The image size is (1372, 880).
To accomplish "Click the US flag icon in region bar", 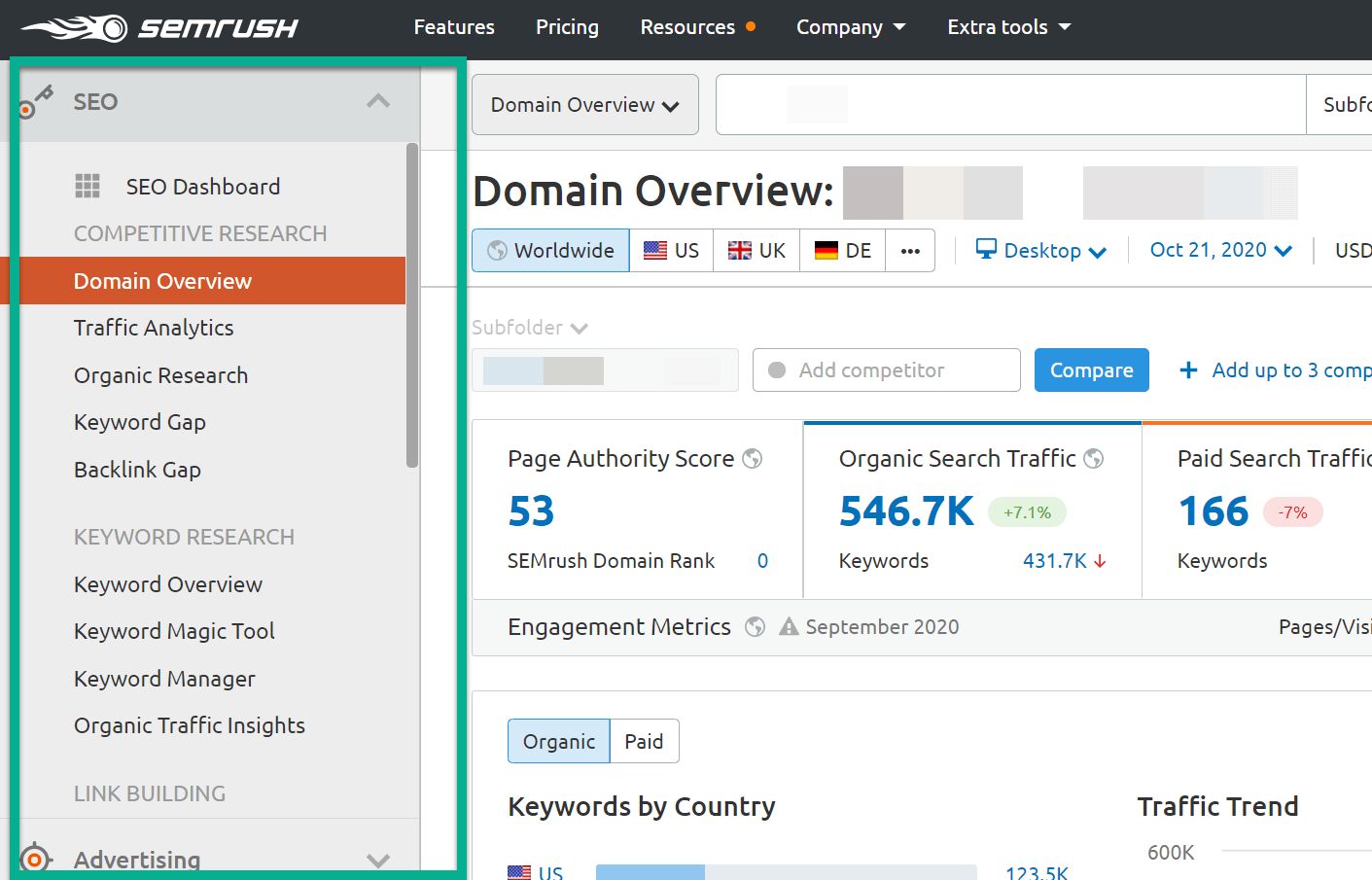I will [x=655, y=251].
